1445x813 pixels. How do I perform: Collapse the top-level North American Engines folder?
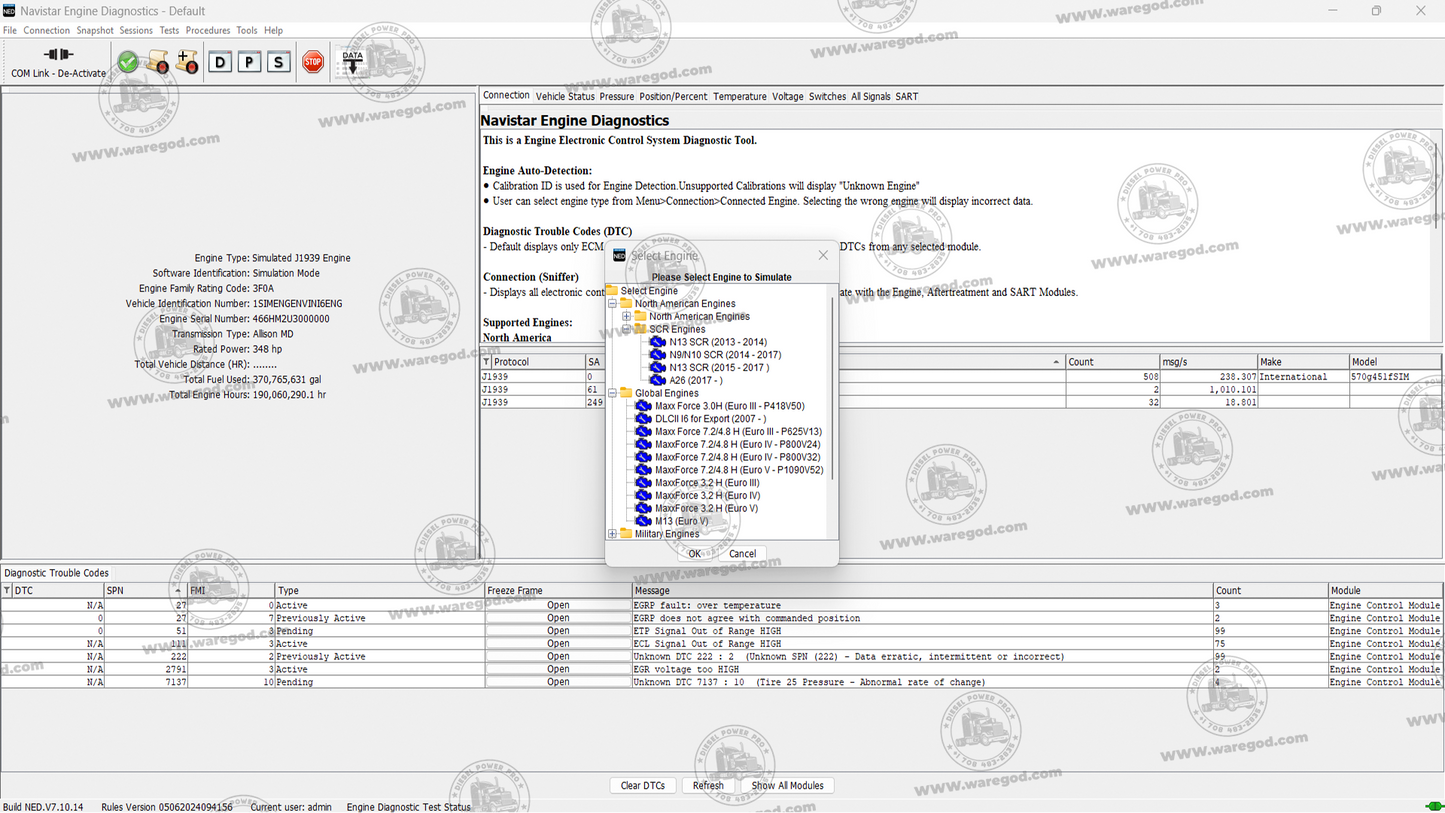(x=613, y=304)
